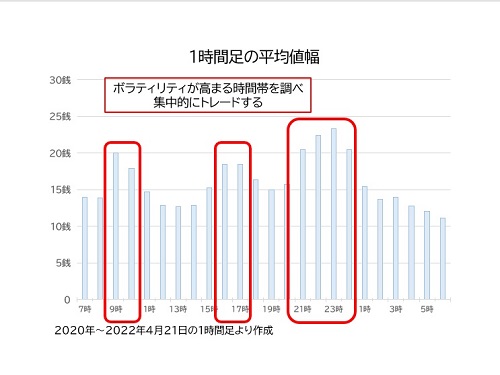
Task: Click the 5銭 y-axis label
Action: 63,263
